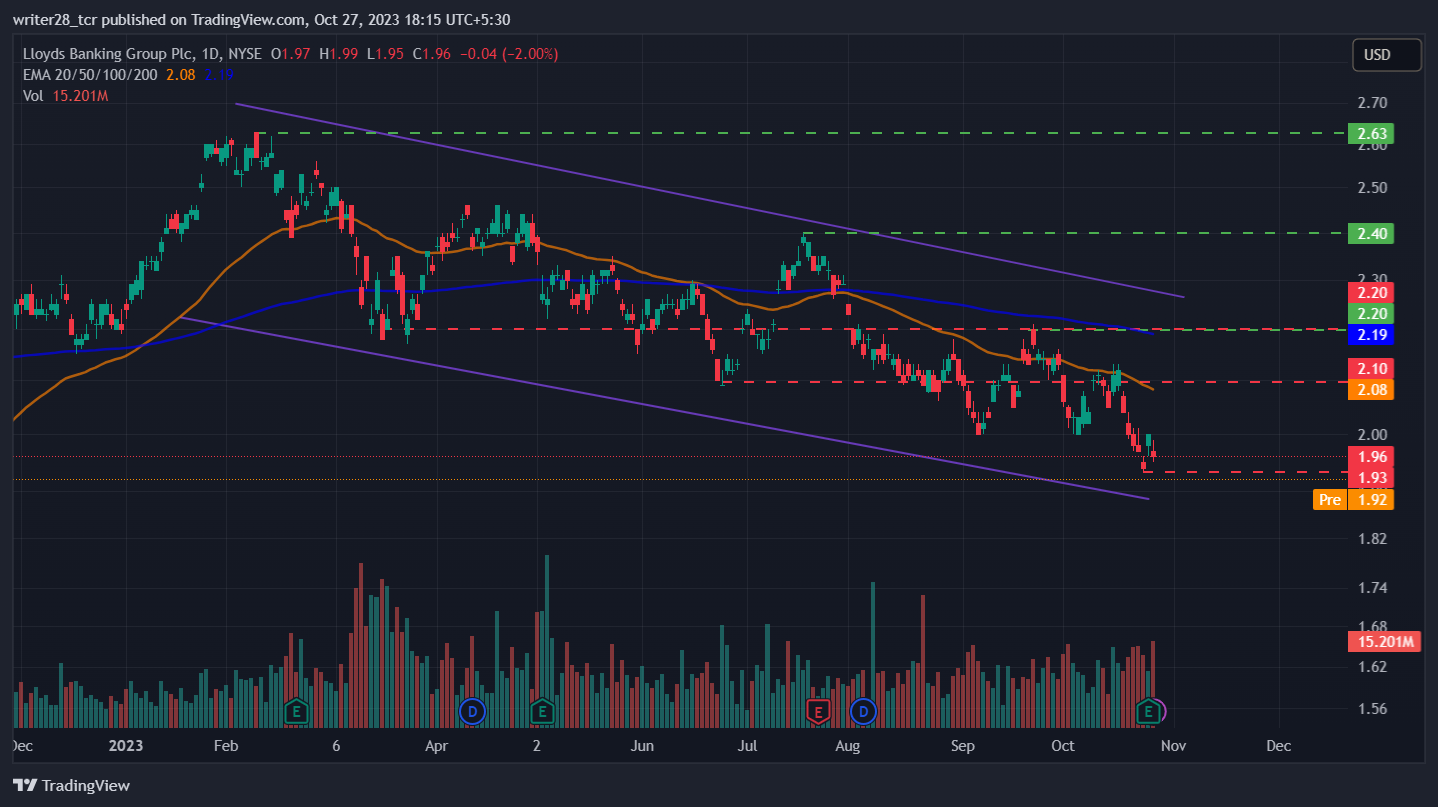Click the orange 2.08 price-axis label
This screenshot has height=807, width=1438.
pyautogui.click(x=1370, y=390)
